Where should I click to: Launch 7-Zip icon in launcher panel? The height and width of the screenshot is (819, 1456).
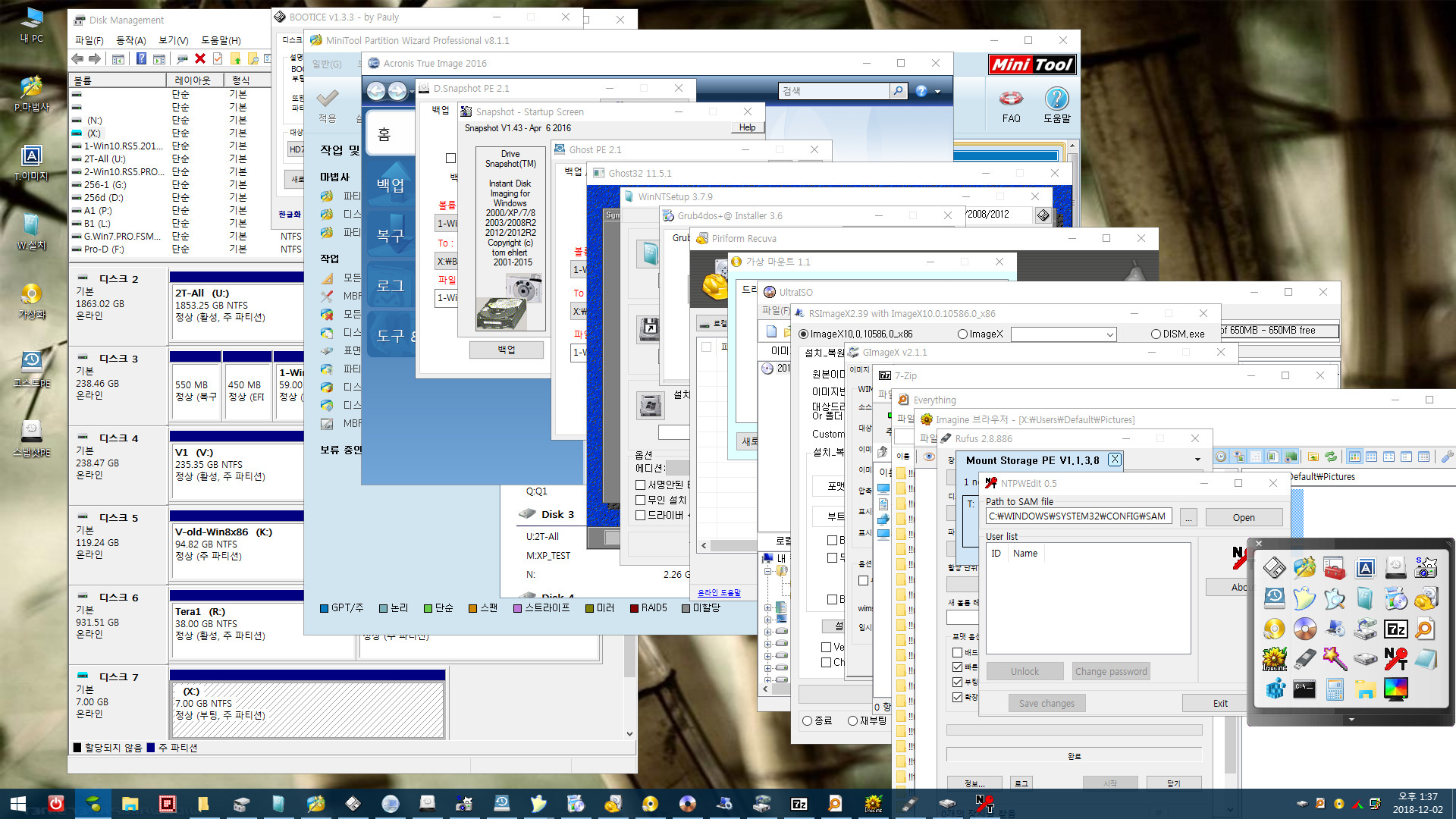(x=1395, y=629)
